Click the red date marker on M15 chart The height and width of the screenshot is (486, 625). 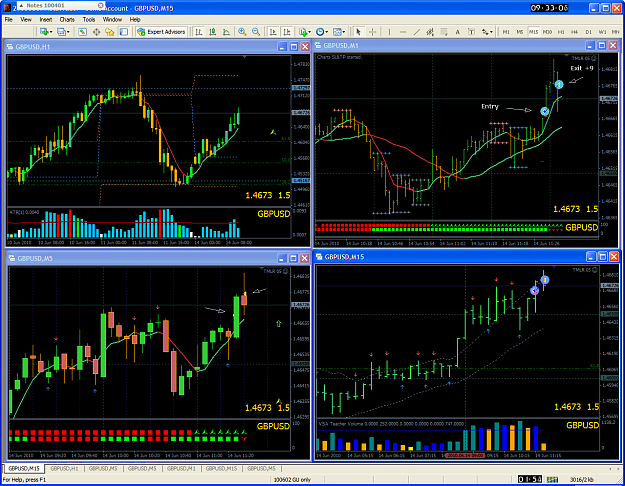point(465,455)
